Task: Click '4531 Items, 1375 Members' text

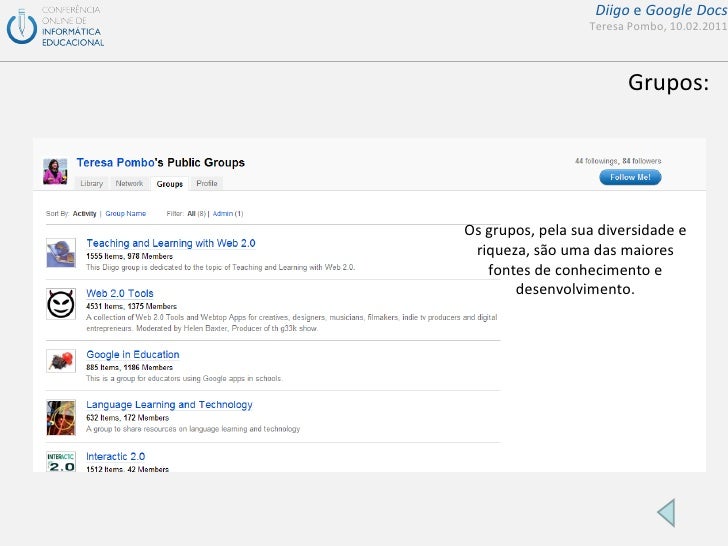Action: (131, 306)
